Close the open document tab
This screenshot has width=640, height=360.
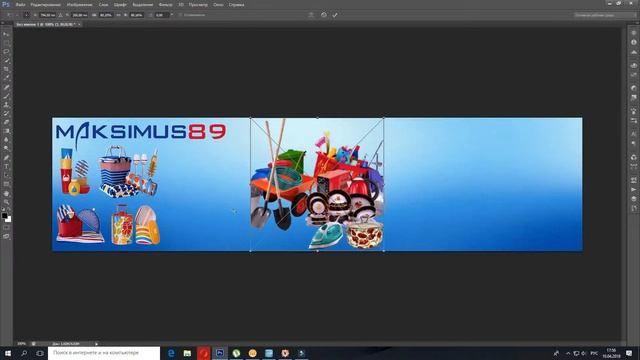[79, 24]
